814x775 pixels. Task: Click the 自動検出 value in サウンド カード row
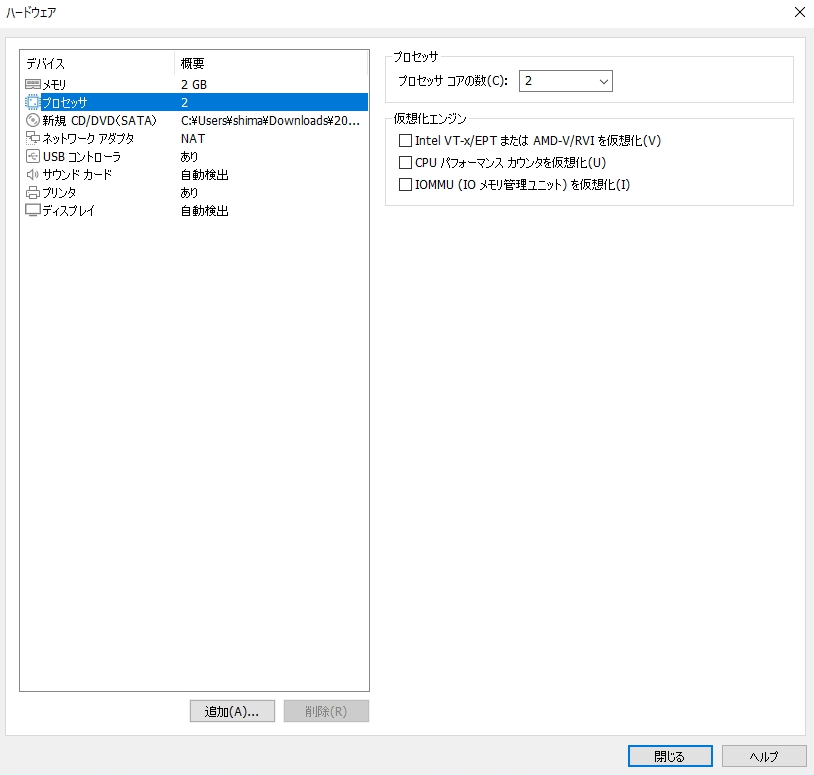205,174
